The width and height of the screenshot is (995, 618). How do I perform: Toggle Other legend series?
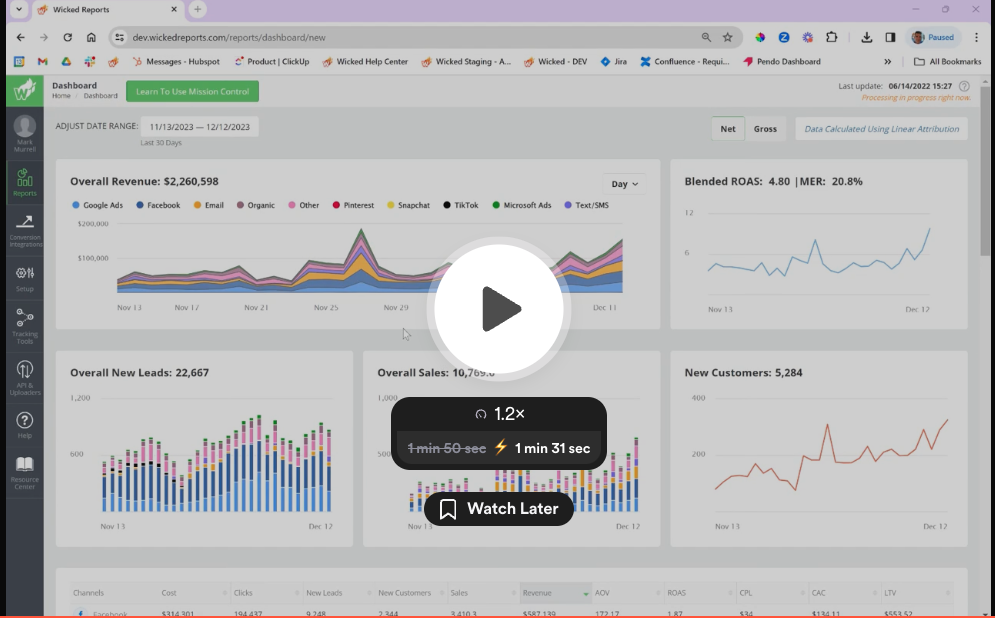tap(303, 205)
